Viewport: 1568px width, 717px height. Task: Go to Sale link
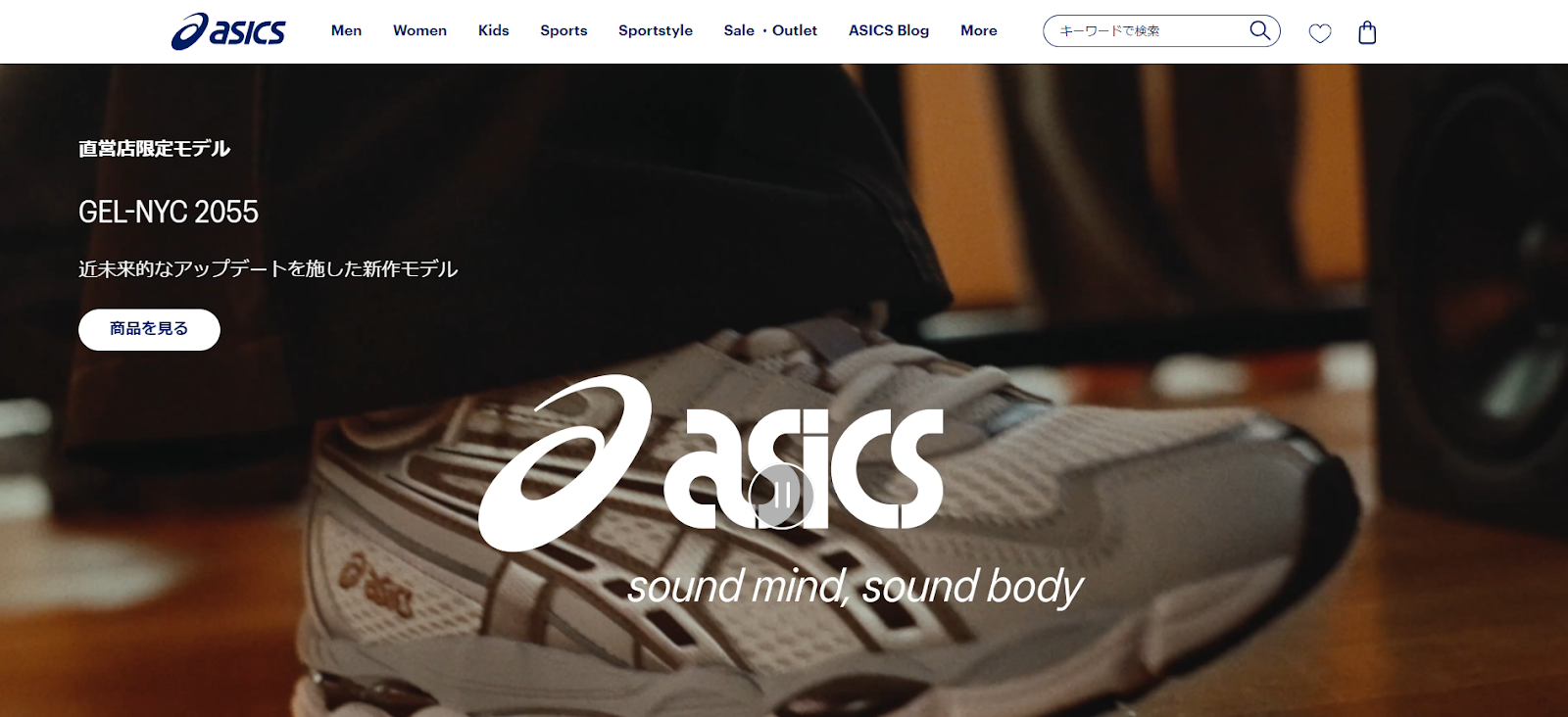pos(739,30)
